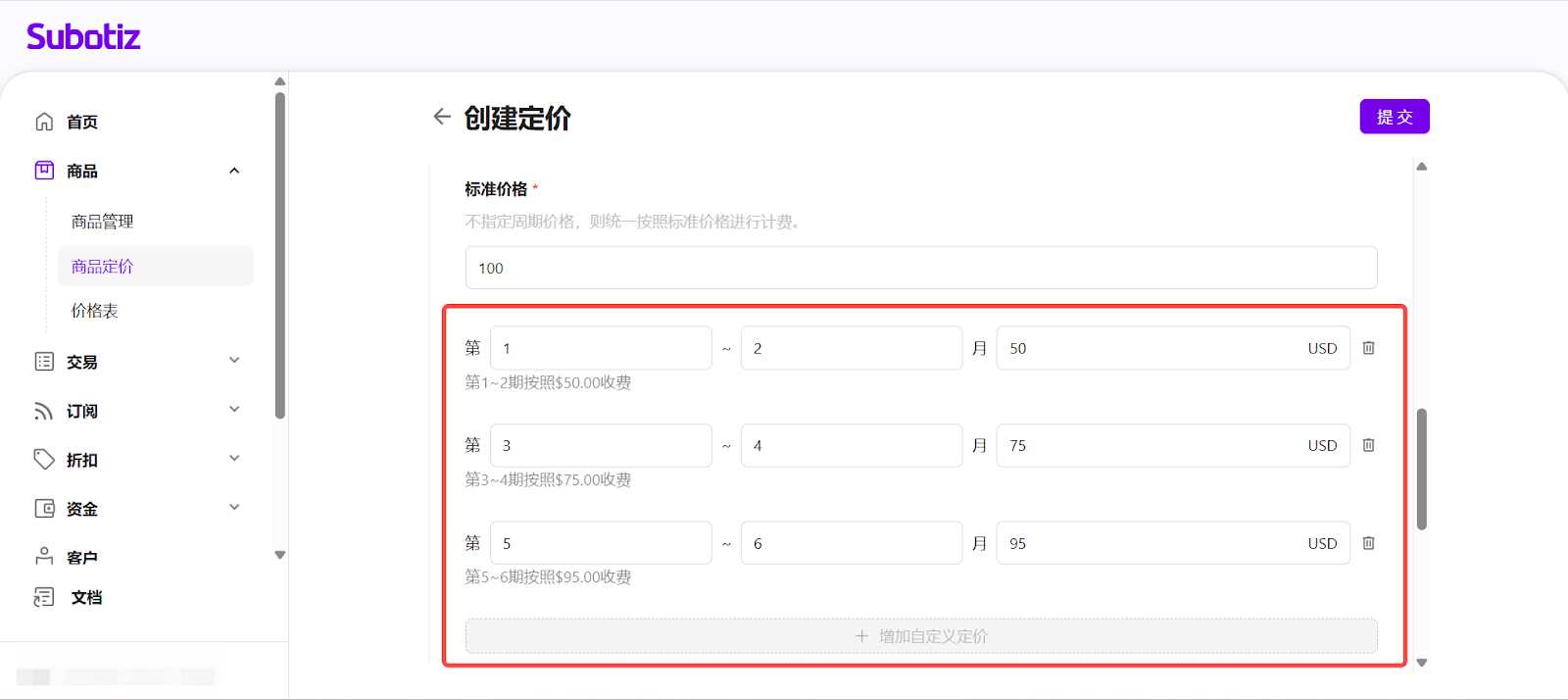Delete the 1~2 month pricing row

tap(1369, 348)
